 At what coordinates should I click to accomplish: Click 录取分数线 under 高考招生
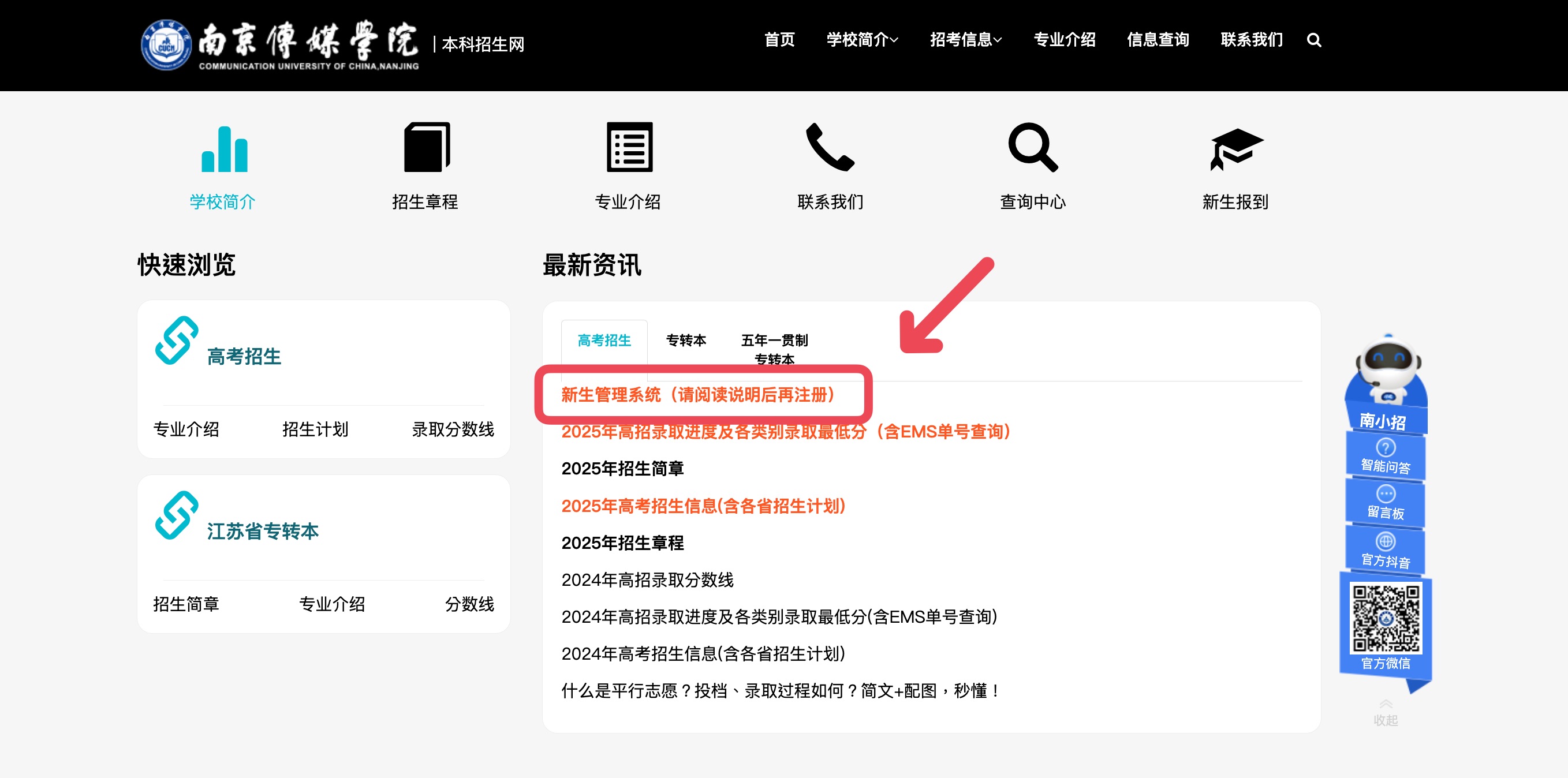tap(452, 429)
